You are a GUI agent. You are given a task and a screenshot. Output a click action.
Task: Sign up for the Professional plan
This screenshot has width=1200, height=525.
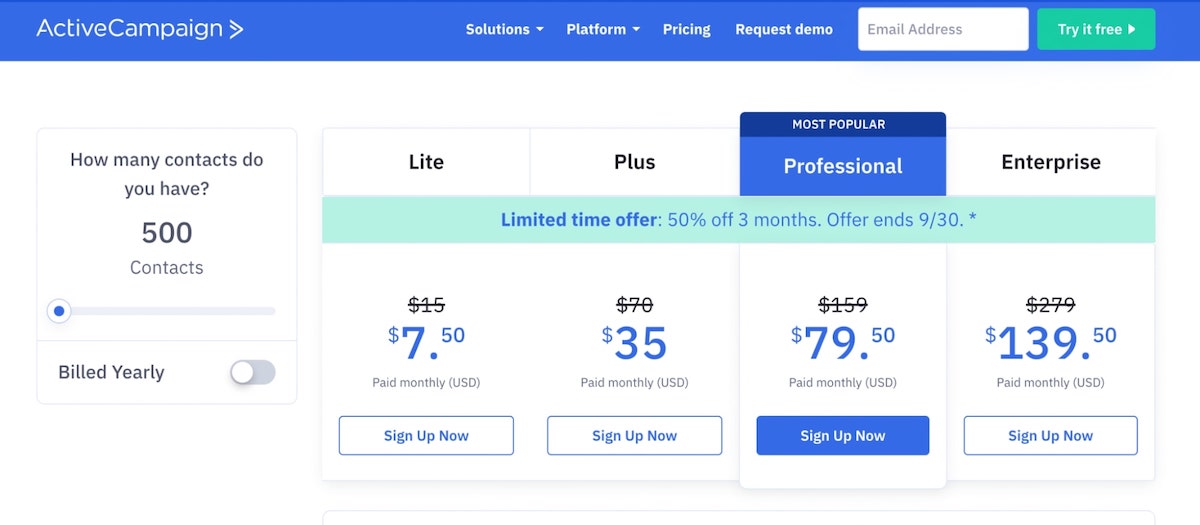tap(842, 436)
